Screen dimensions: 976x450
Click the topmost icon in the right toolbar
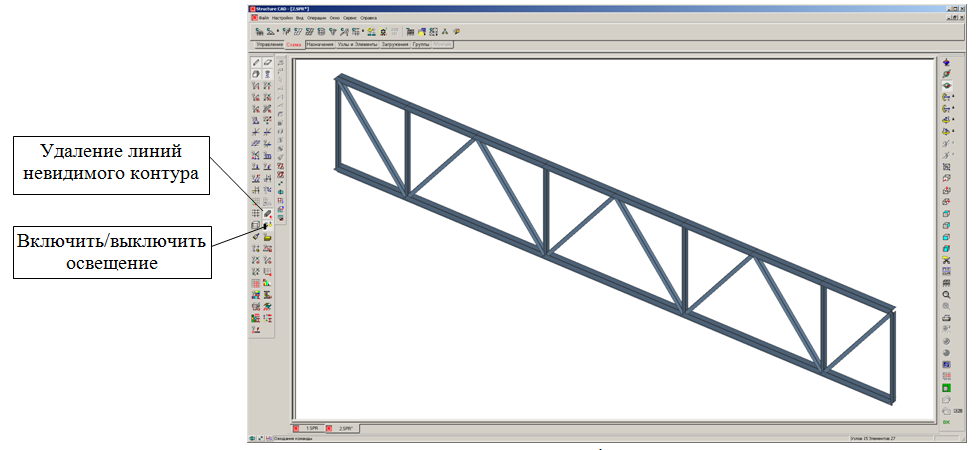point(946,62)
